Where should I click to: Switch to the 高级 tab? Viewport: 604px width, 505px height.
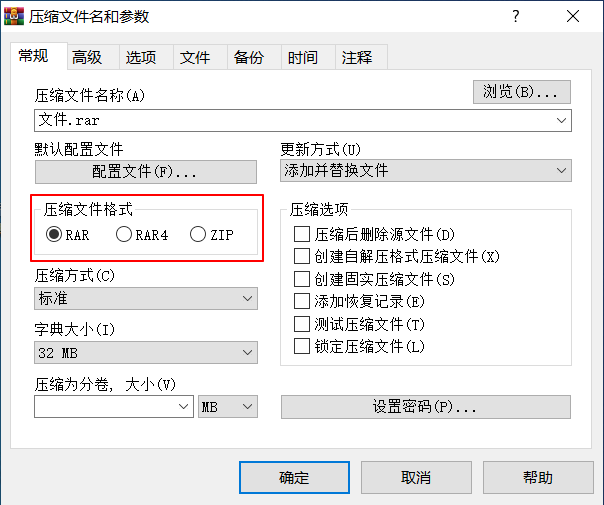tap(87, 58)
